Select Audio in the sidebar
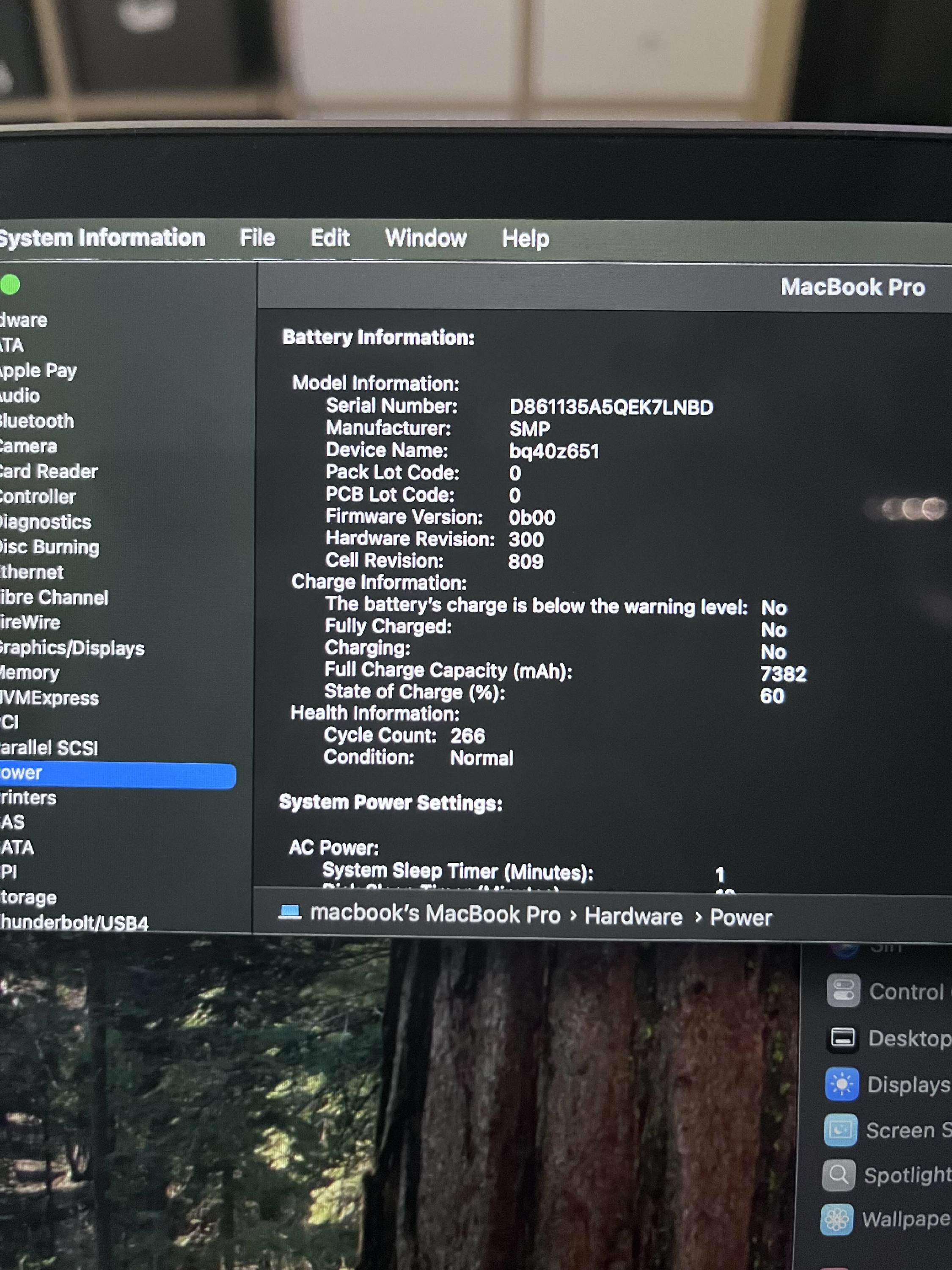 [x=20, y=395]
